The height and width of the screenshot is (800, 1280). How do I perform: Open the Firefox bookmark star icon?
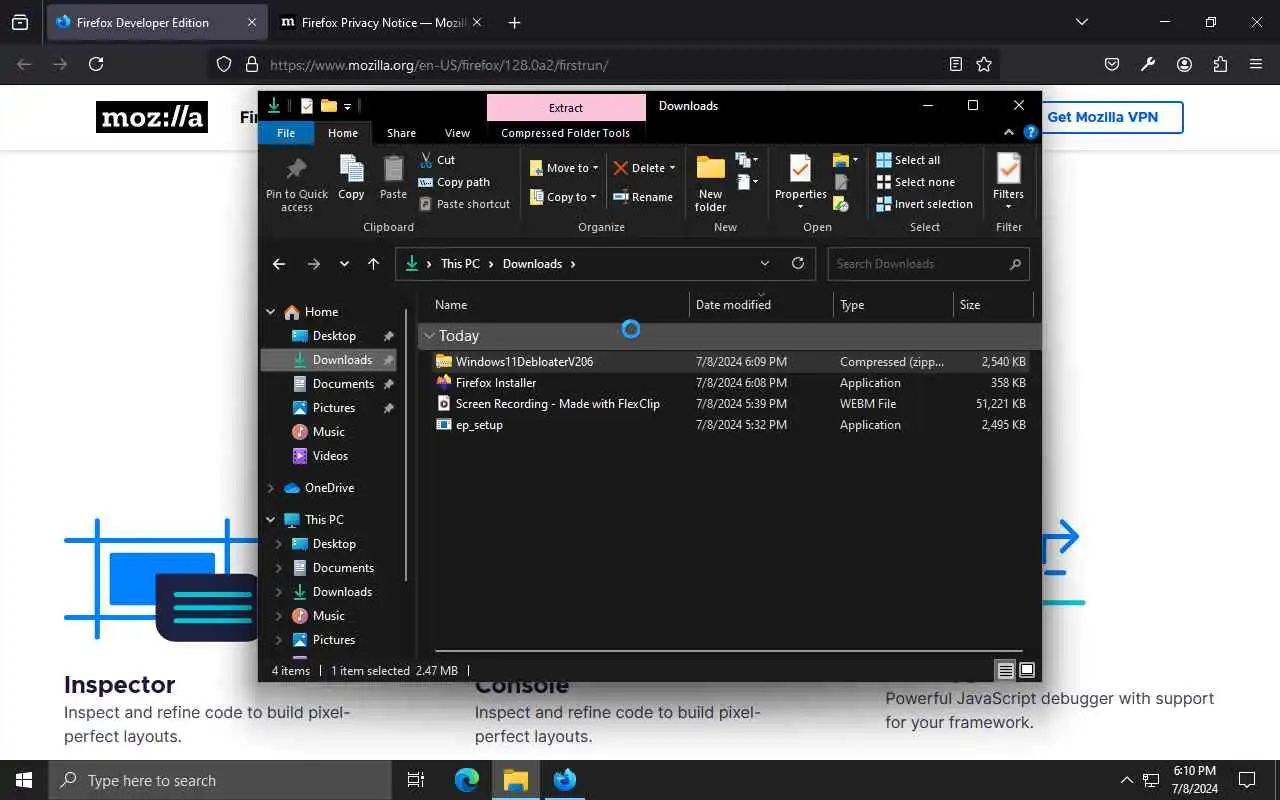[x=984, y=64]
